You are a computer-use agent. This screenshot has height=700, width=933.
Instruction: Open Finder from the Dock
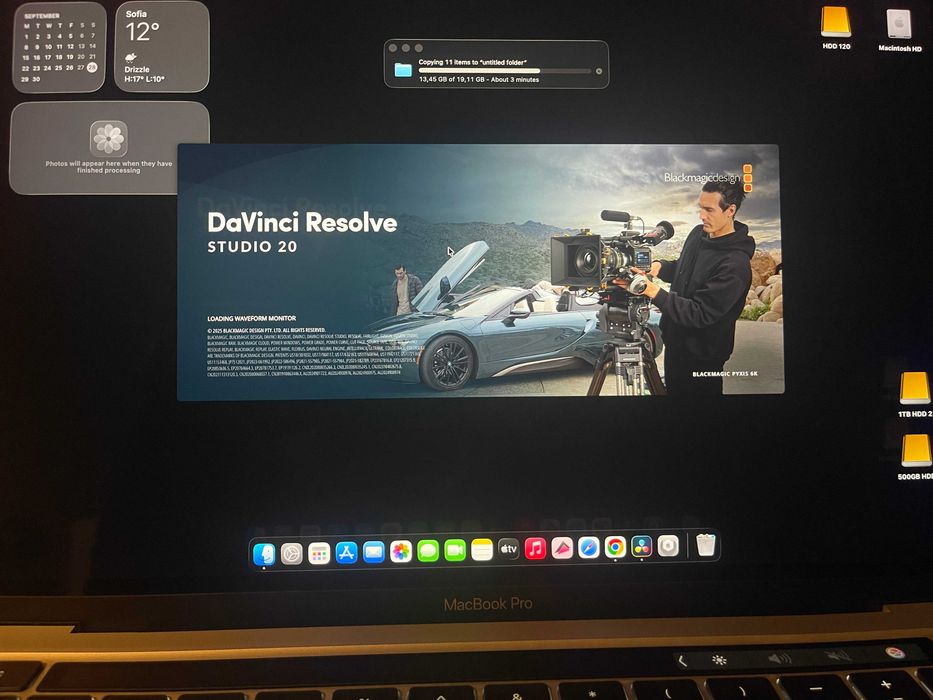click(264, 554)
